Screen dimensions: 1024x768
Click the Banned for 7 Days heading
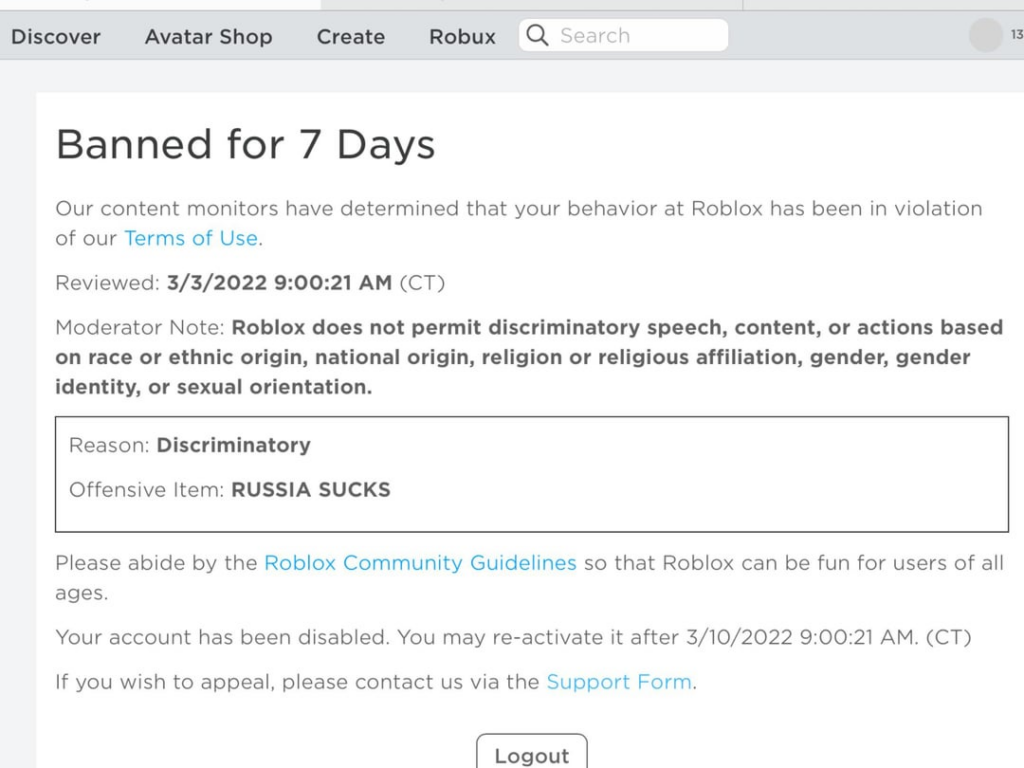pos(246,146)
